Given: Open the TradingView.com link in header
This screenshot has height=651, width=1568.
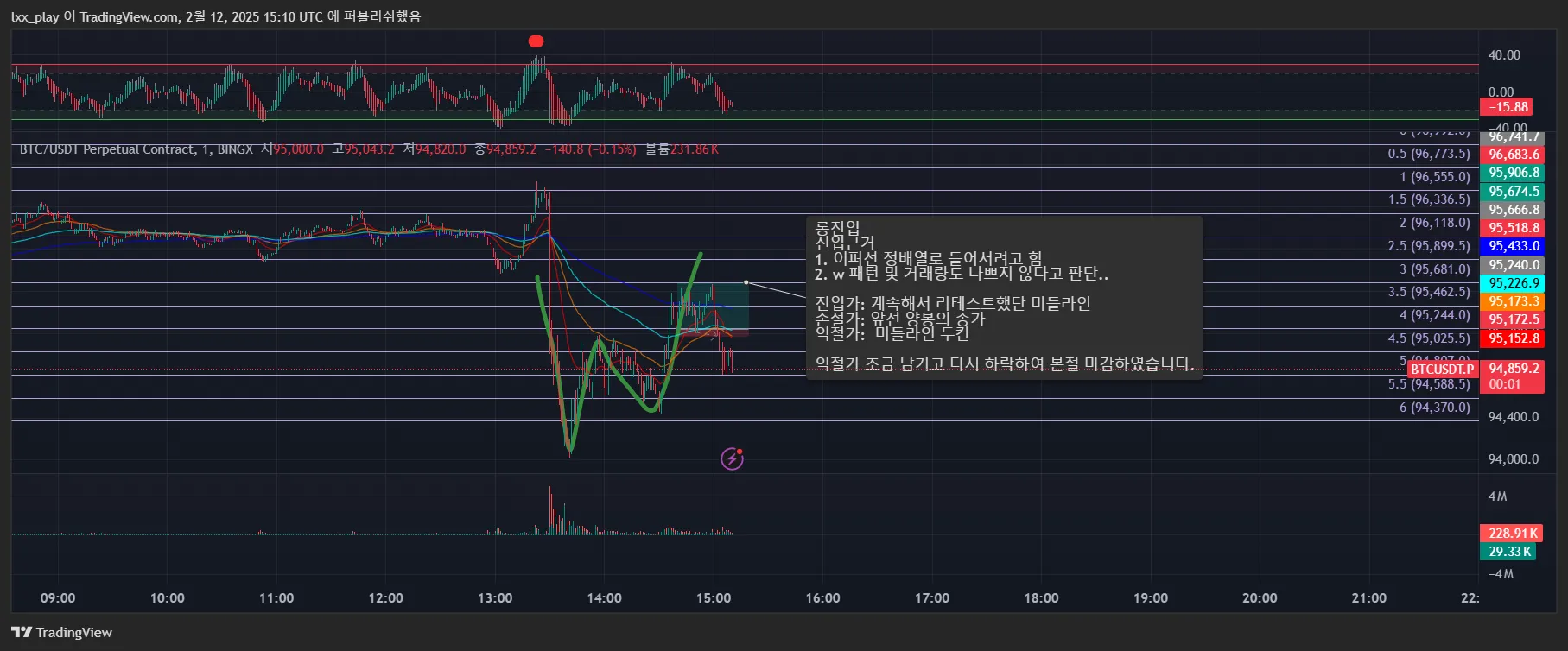Looking at the screenshot, I should click(129, 16).
